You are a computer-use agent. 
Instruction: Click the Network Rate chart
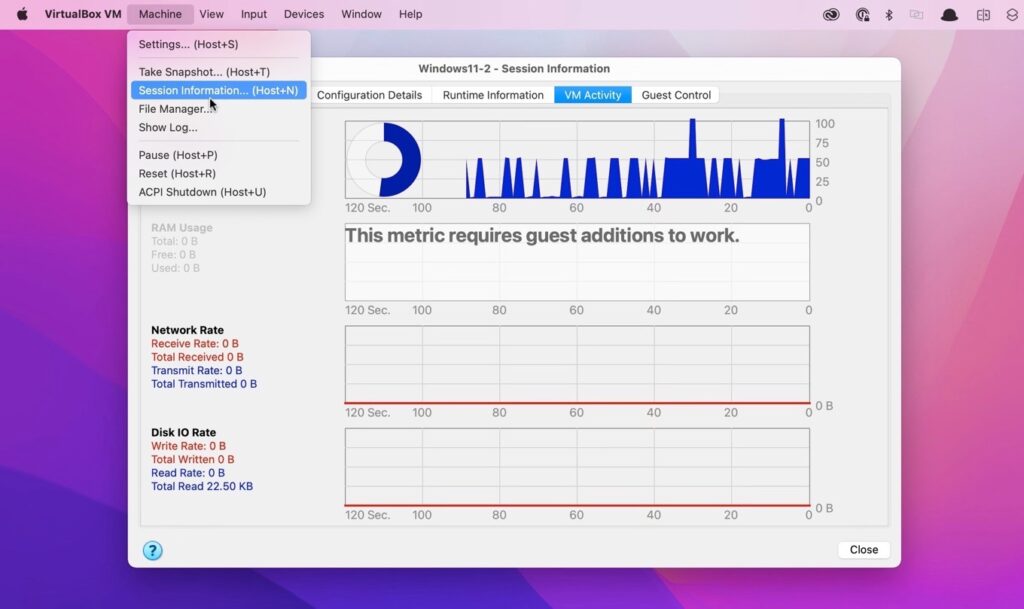tap(577, 365)
